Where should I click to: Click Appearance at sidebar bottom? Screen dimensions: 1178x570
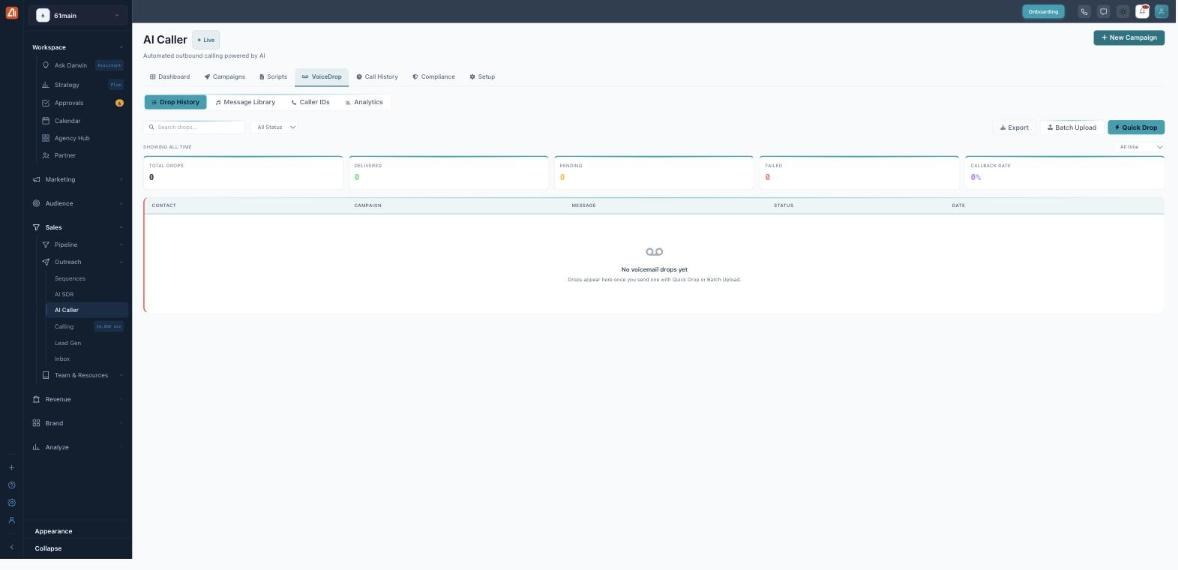(53, 531)
